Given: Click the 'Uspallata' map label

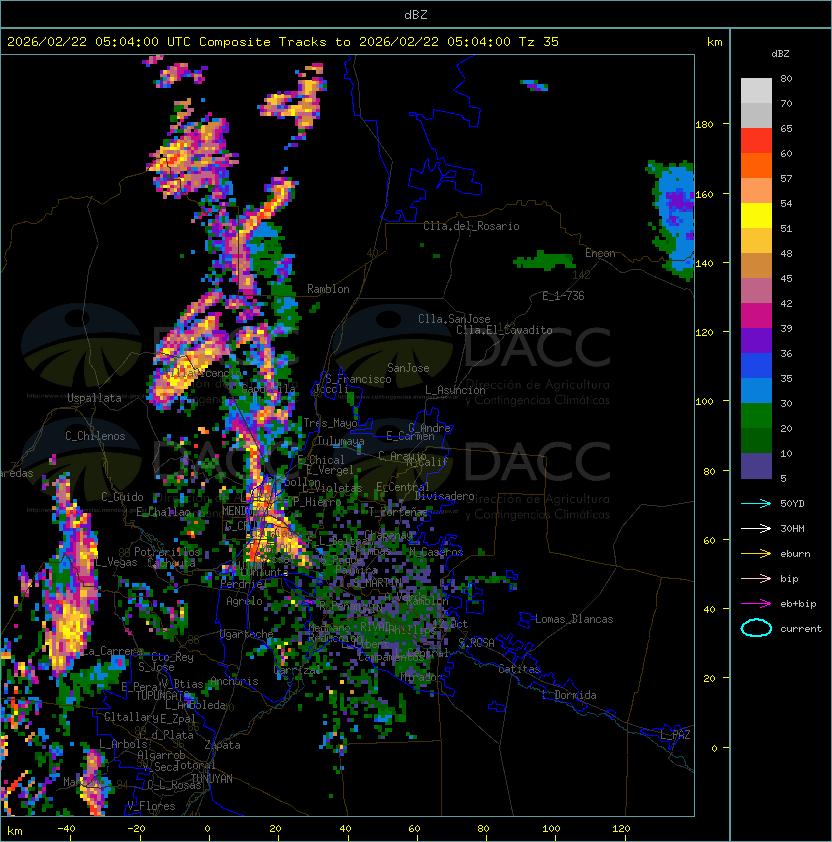Looking at the screenshot, I should (94, 398).
